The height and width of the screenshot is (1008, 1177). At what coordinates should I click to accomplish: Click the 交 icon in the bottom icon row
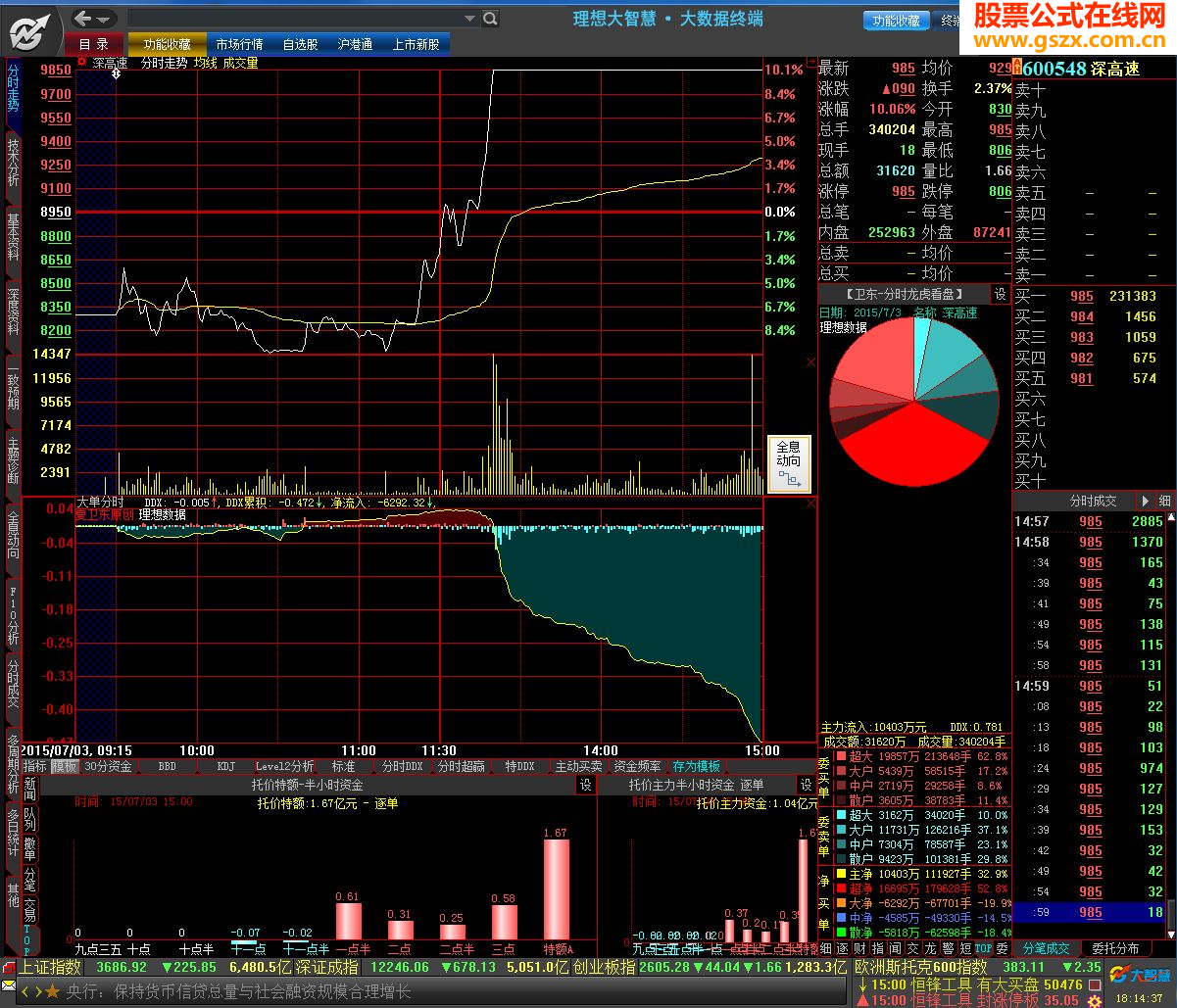tap(913, 948)
